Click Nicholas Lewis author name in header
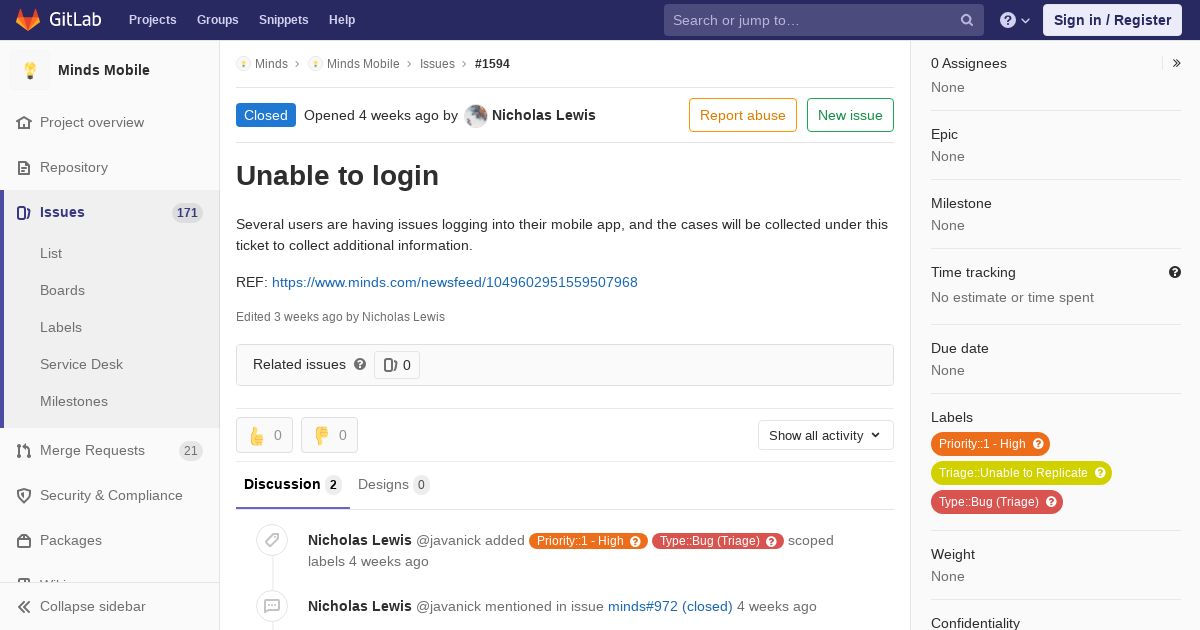1200x630 pixels. (x=544, y=115)
